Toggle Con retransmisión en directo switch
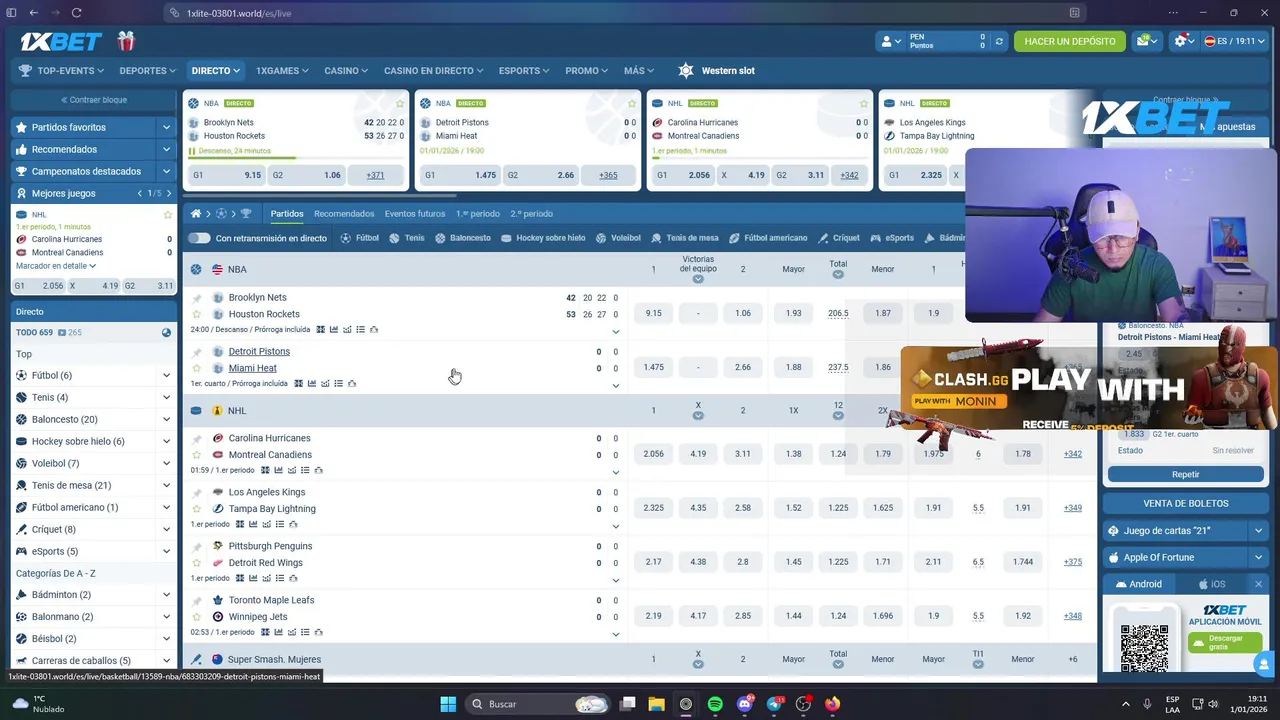Viewport: 1280px width, 720px height. 199,238
